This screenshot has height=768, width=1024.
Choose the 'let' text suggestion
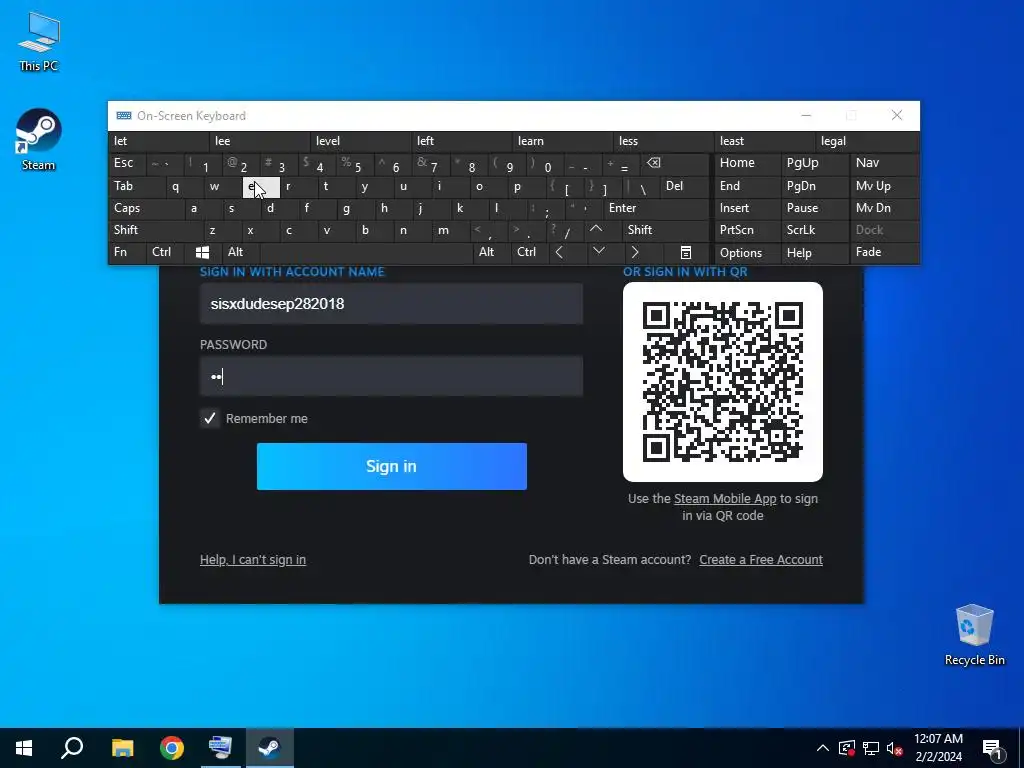coord(159,141)
